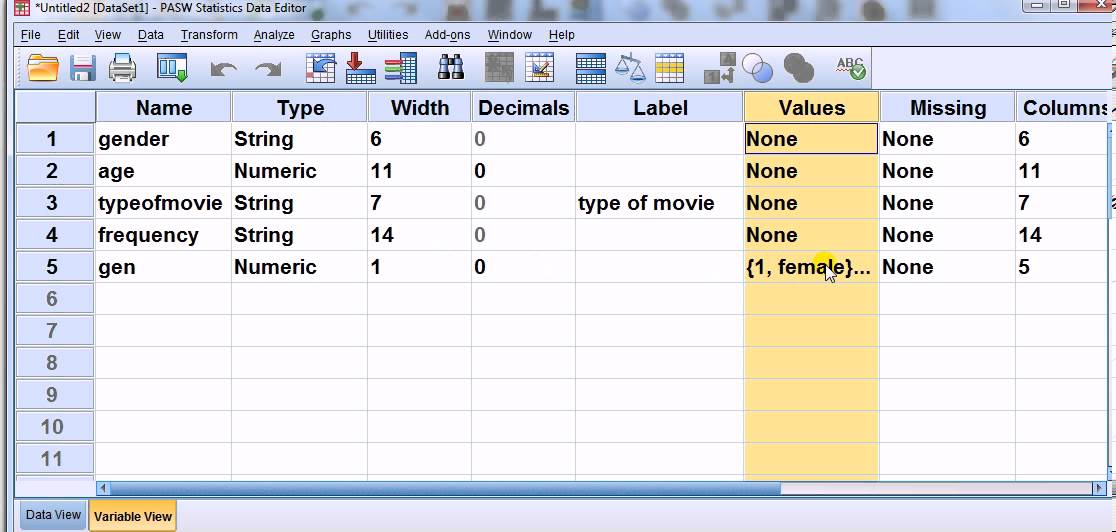
Task: Insert a new variable via toolbar icon
Action: (539, 68)
